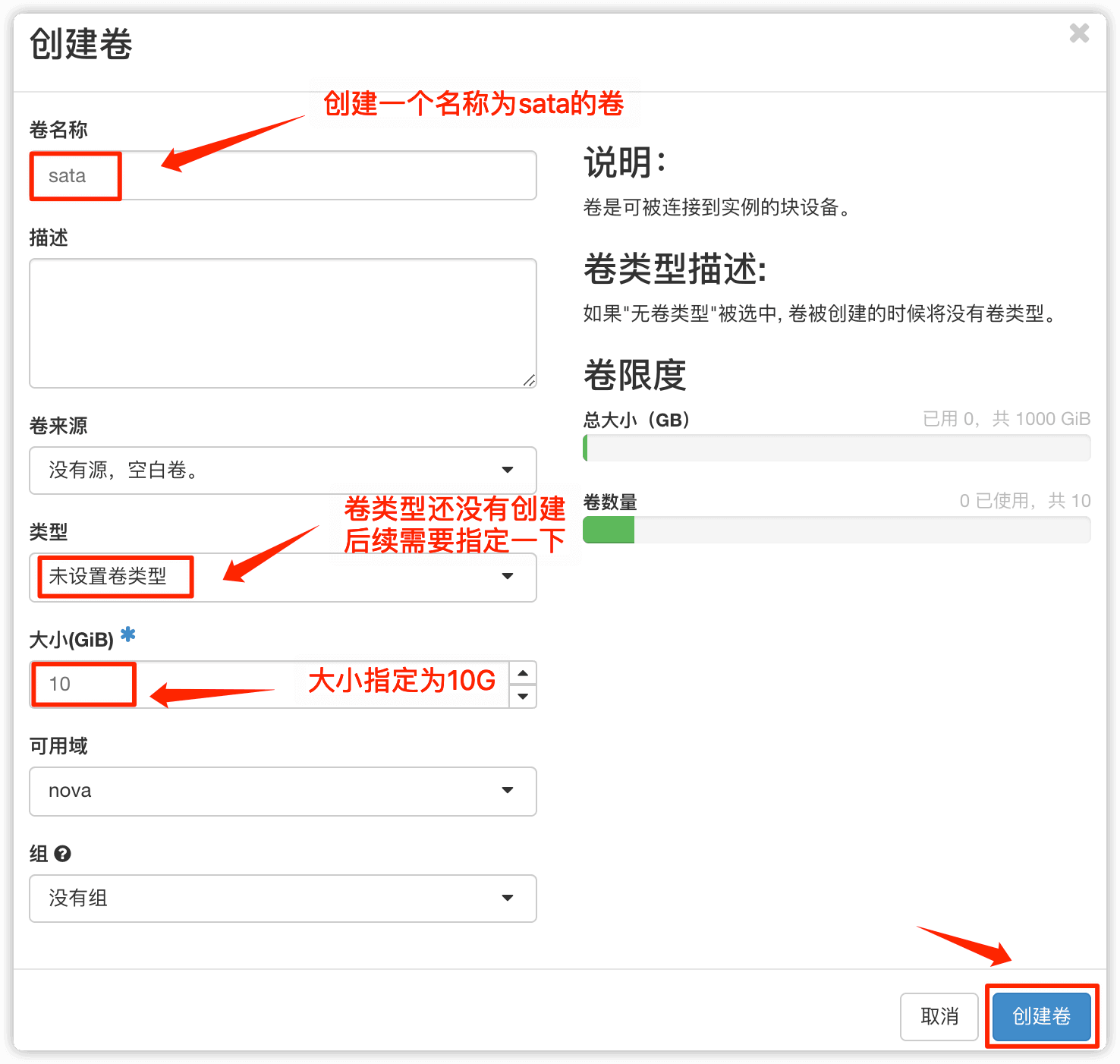This screenshot has height=1064, width=1120.
Task: Click the 卷是可被连接到实例的块设备 text
Action: 717,207
